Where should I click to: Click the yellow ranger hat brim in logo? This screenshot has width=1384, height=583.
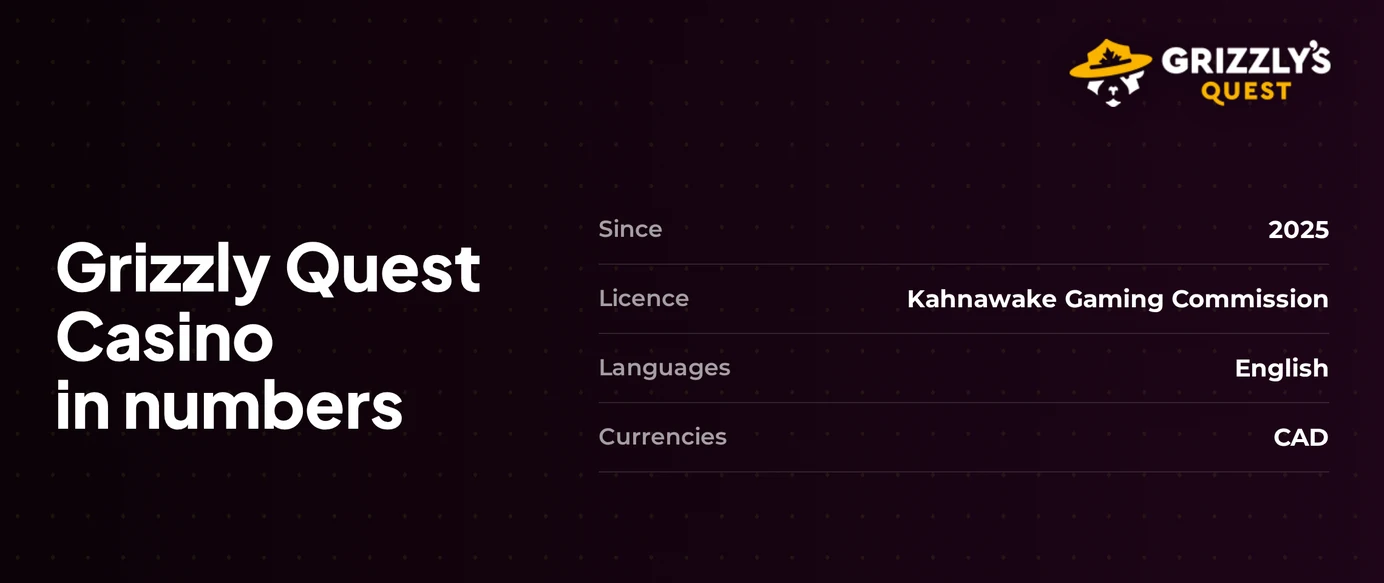1111,69
